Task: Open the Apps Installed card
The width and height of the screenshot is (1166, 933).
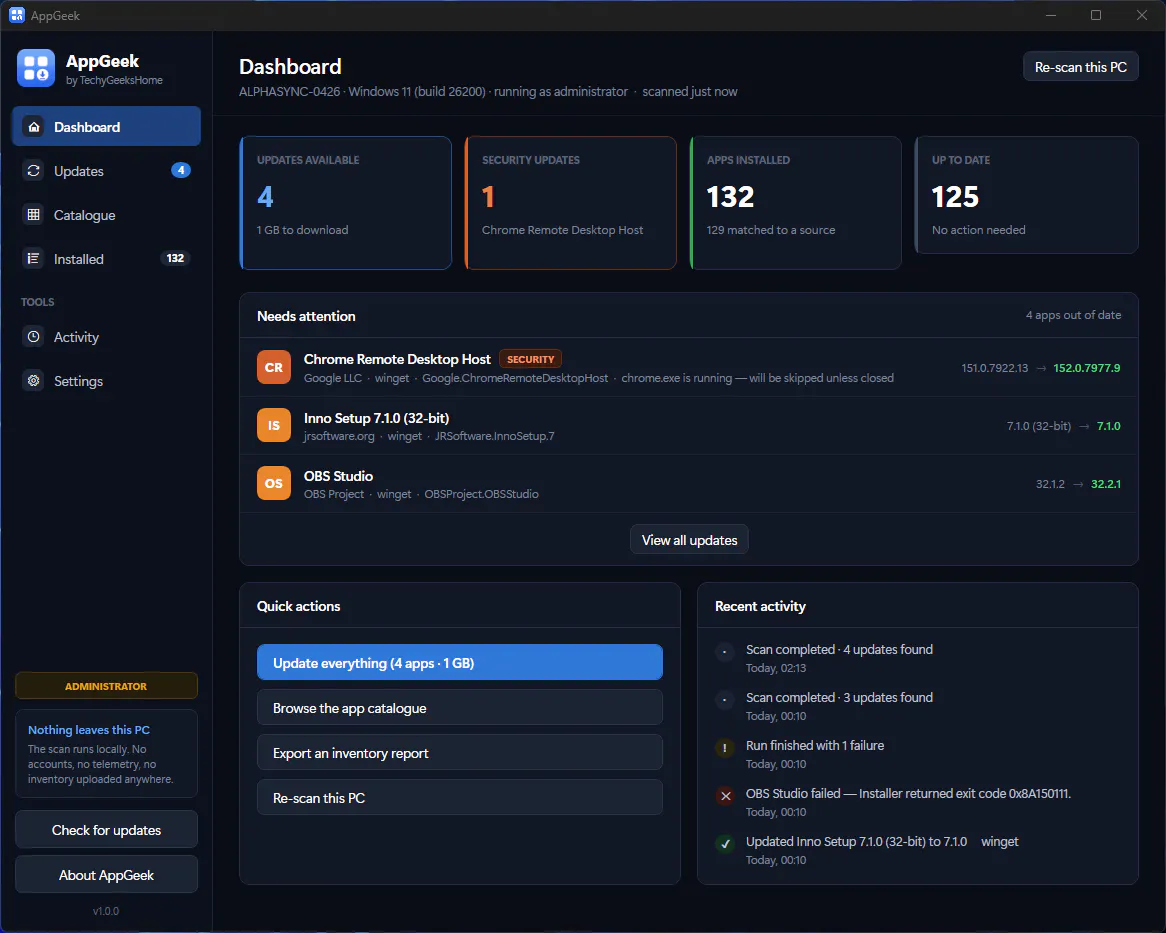Action: 796,203
